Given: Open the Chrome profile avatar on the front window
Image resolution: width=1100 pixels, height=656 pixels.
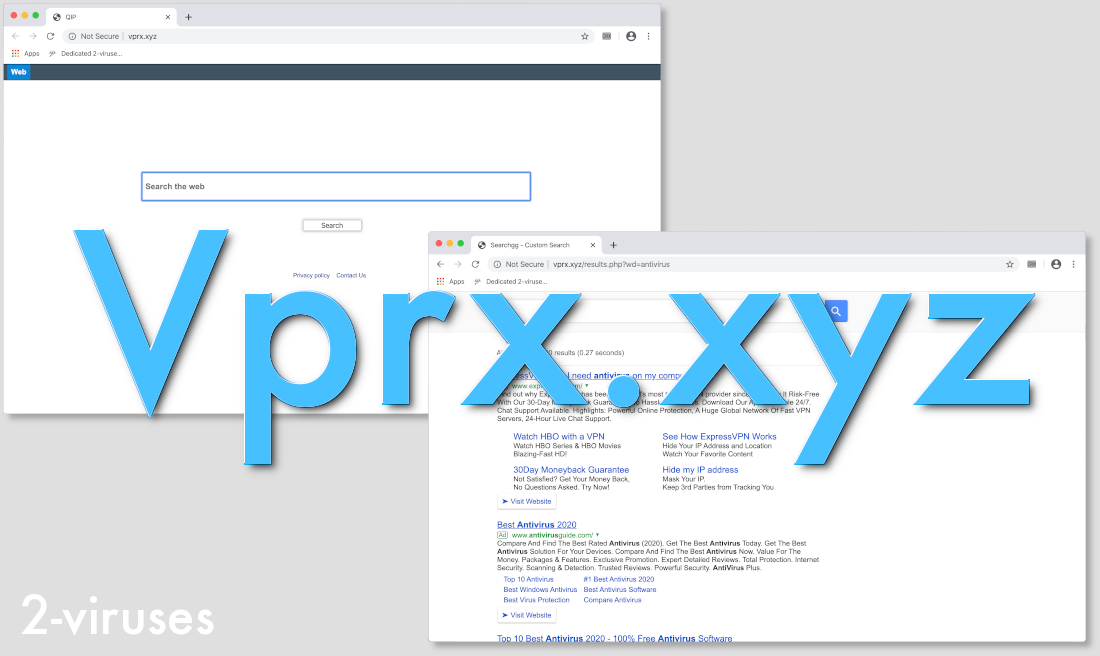Looking at the screenshot, I should coord(1056,264).
